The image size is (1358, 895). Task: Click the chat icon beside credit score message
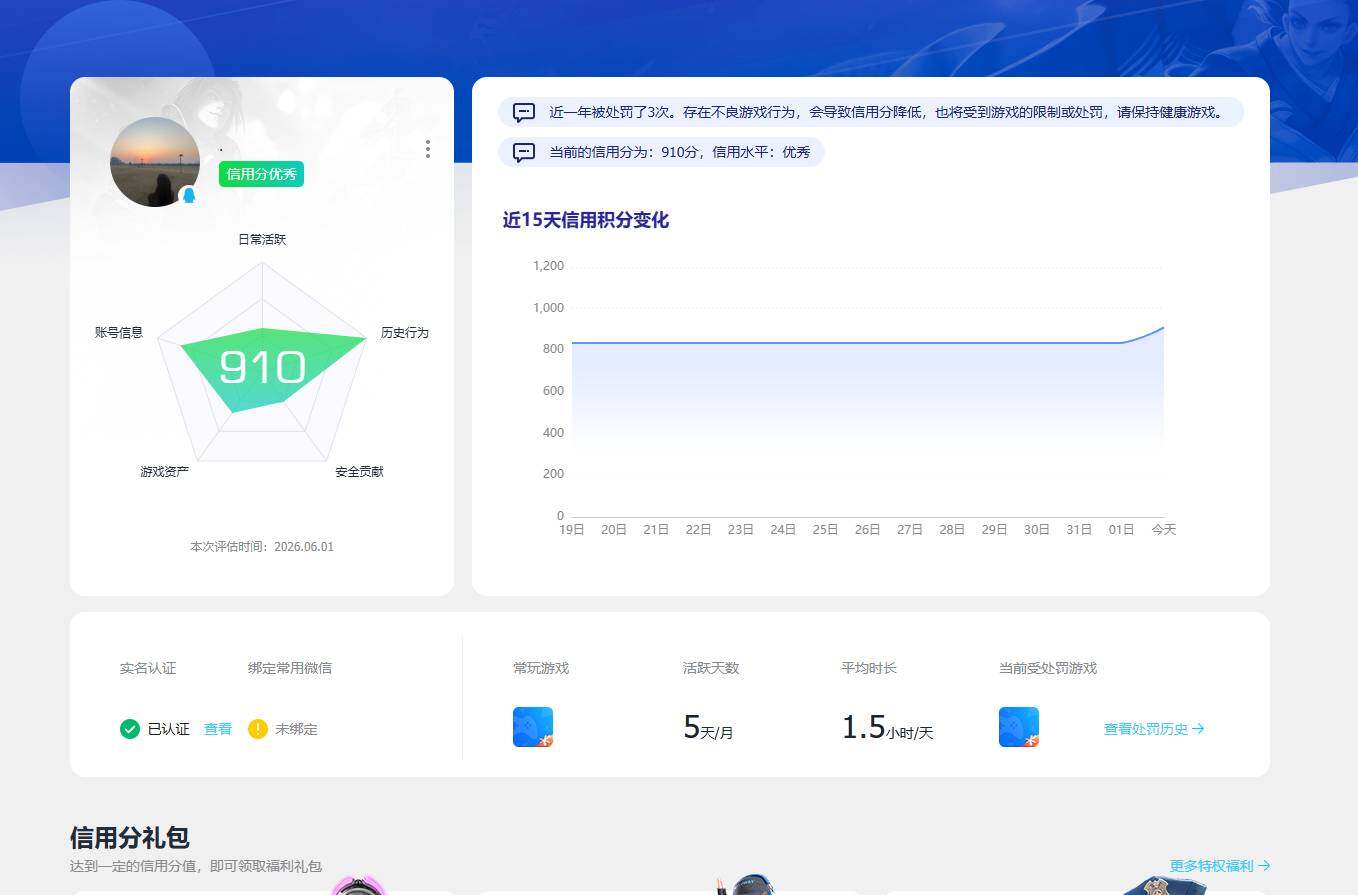coord(524,152)
